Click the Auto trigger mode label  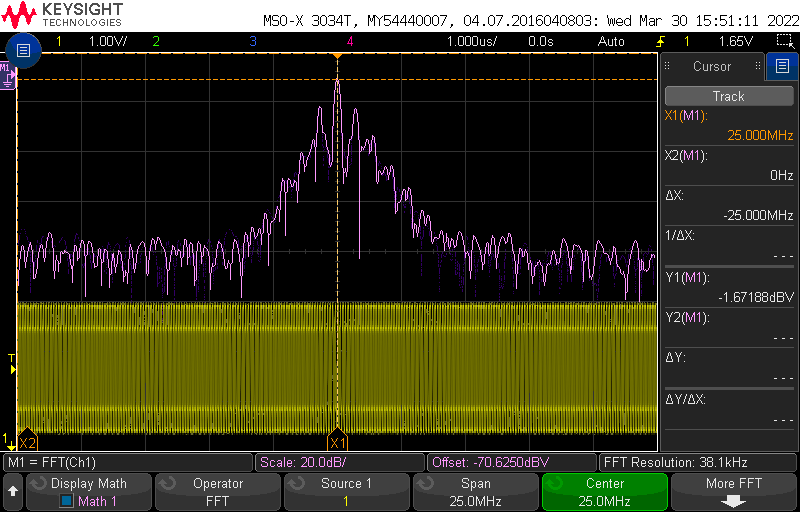(x=611, y=41)
